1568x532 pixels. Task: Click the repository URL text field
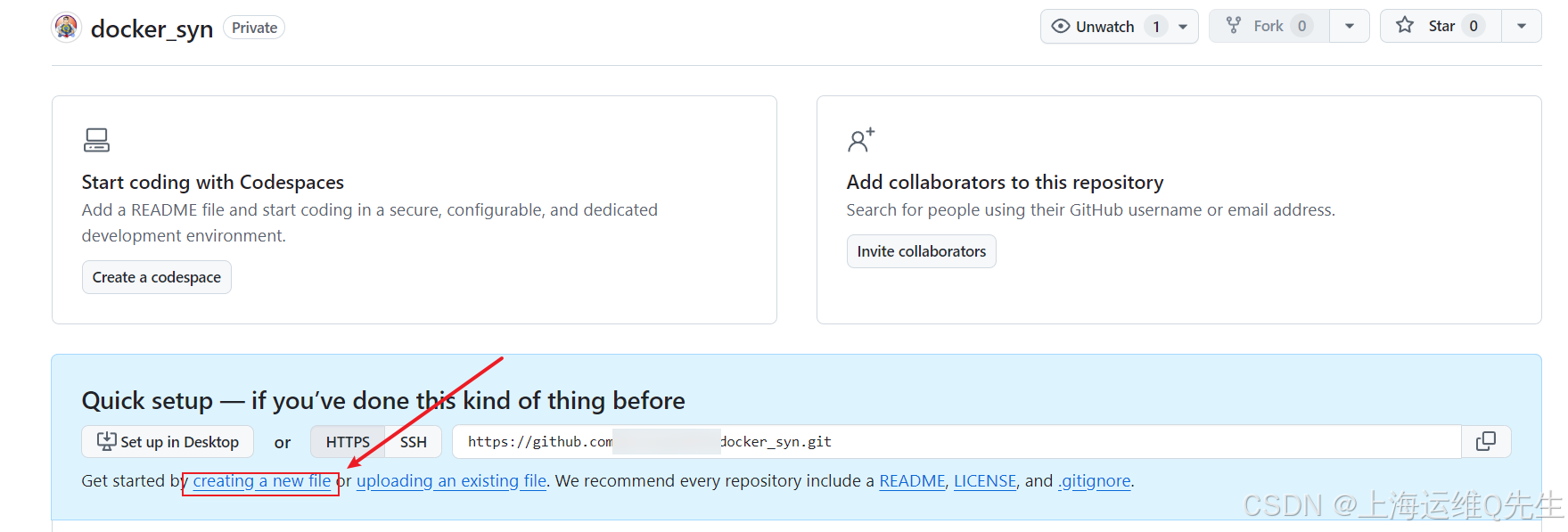(956, 441)
